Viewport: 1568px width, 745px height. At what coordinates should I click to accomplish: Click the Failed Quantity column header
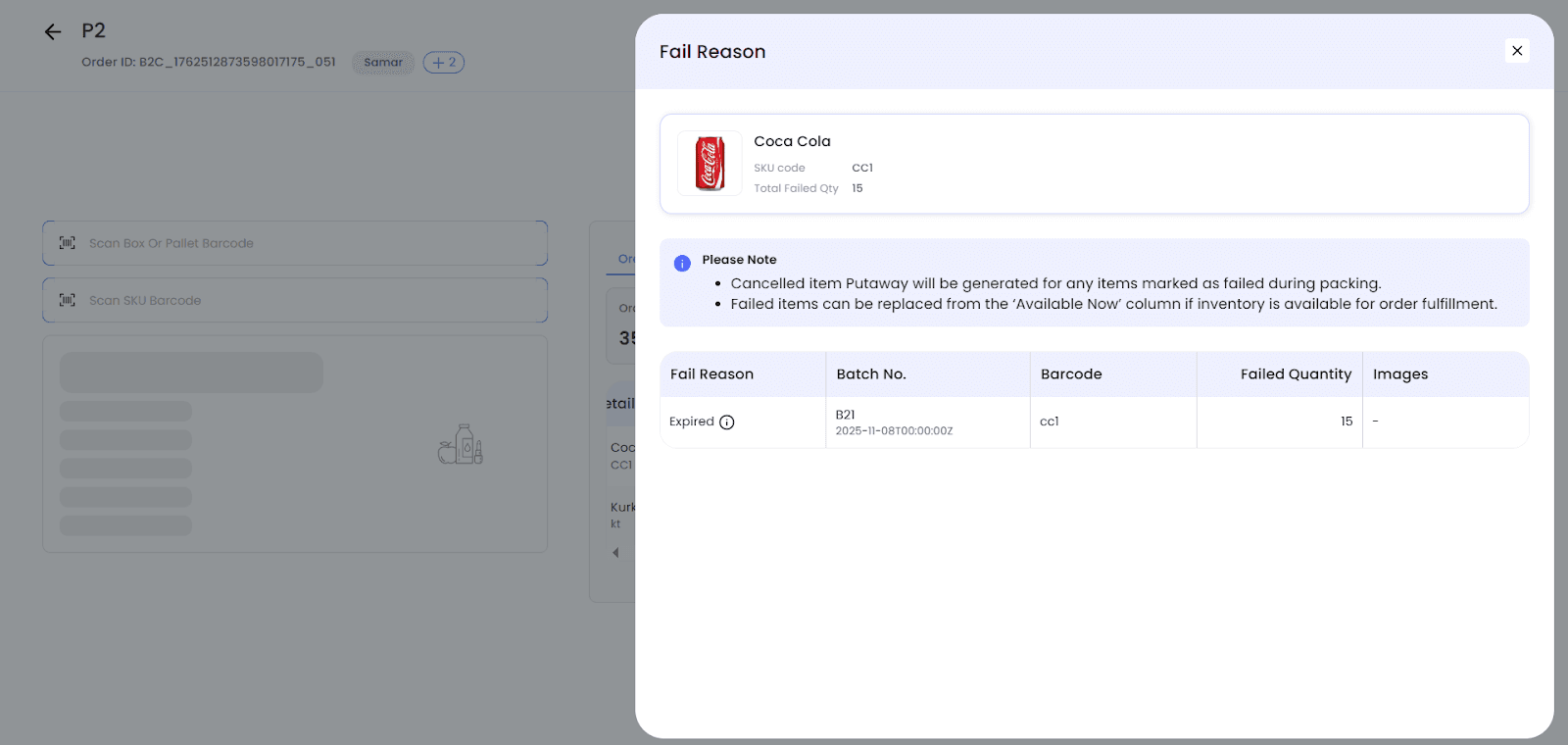pyautogui.click(x=1295, y=374)
